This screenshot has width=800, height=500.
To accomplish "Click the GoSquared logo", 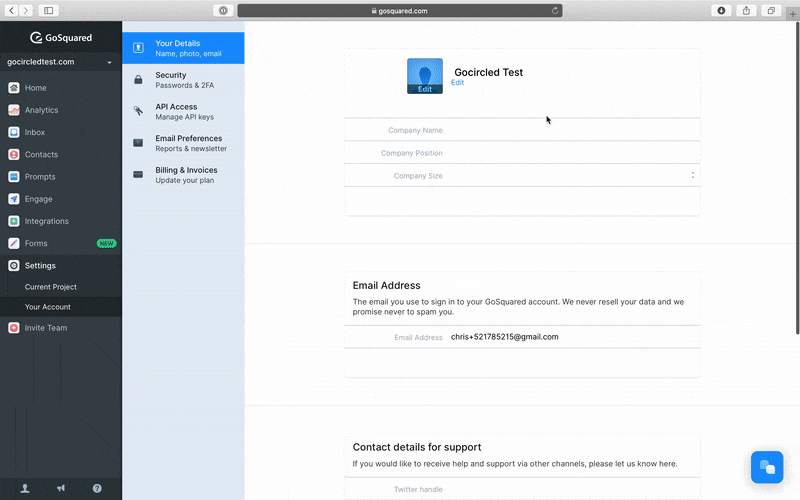I will 61,37.
